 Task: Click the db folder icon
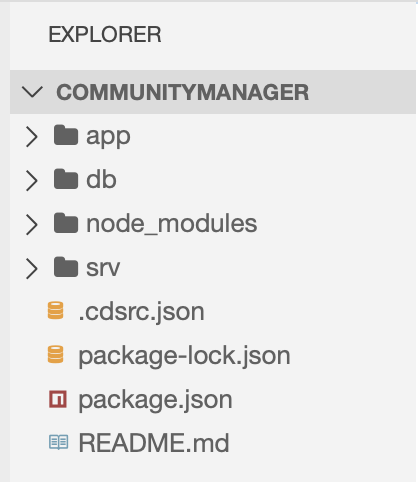pyautogui.click(x=66, y=179)
